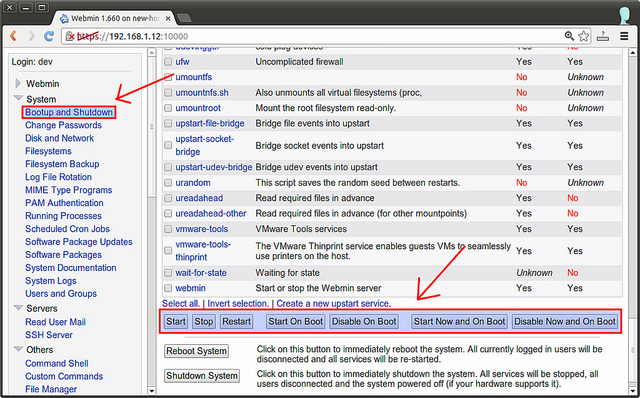Open the umountfs service link
640x398 pixels.
pos(193,77)
